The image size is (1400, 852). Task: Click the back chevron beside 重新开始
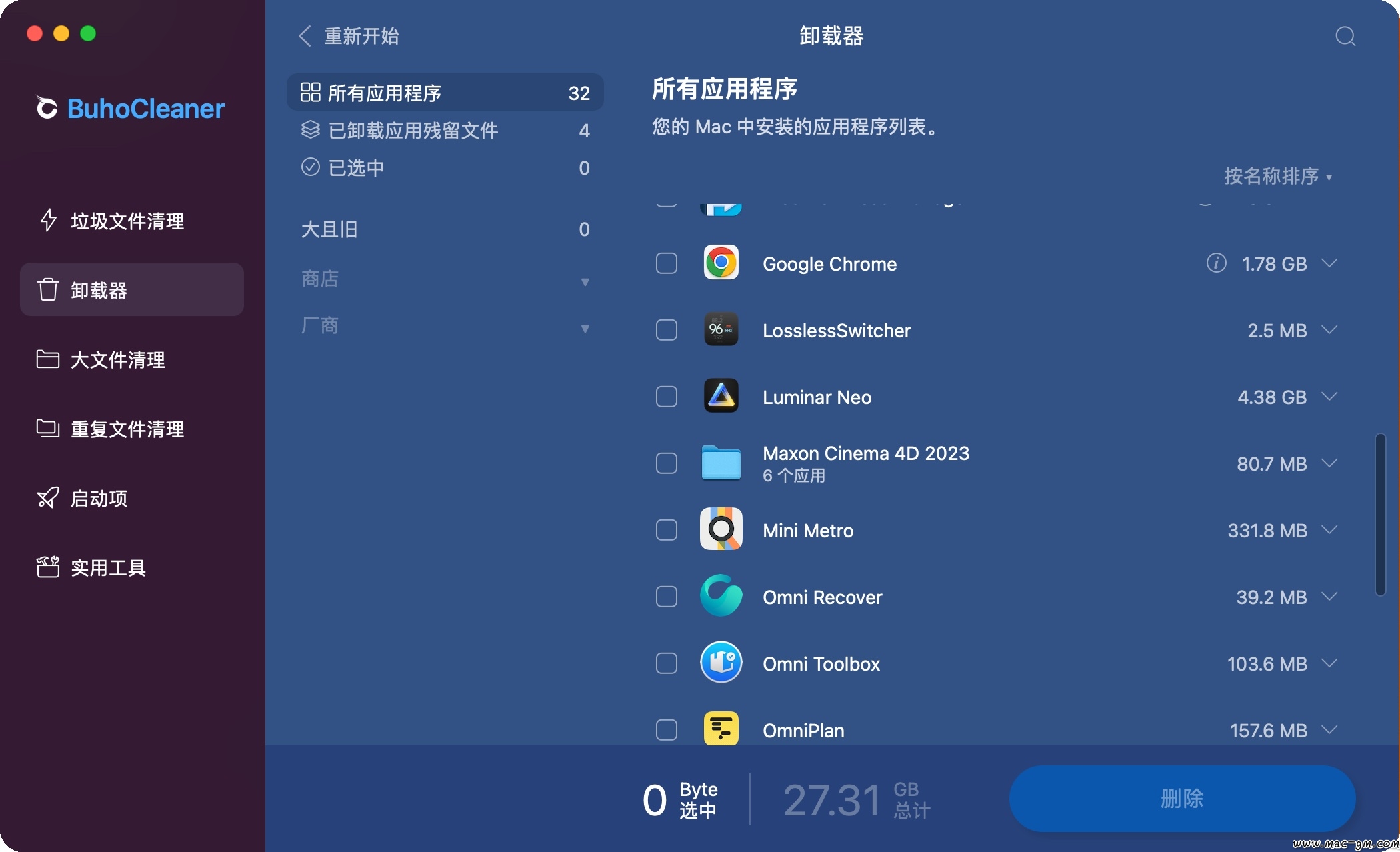305,36
